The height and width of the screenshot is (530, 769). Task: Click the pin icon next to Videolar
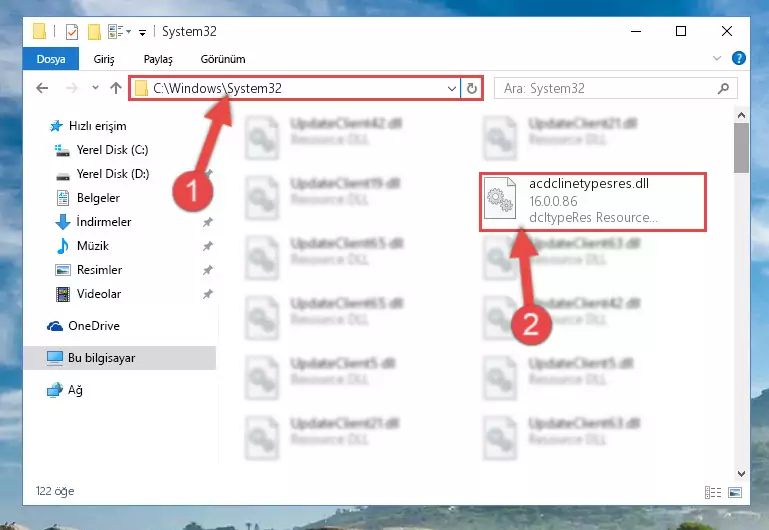[x=208, y=294]
